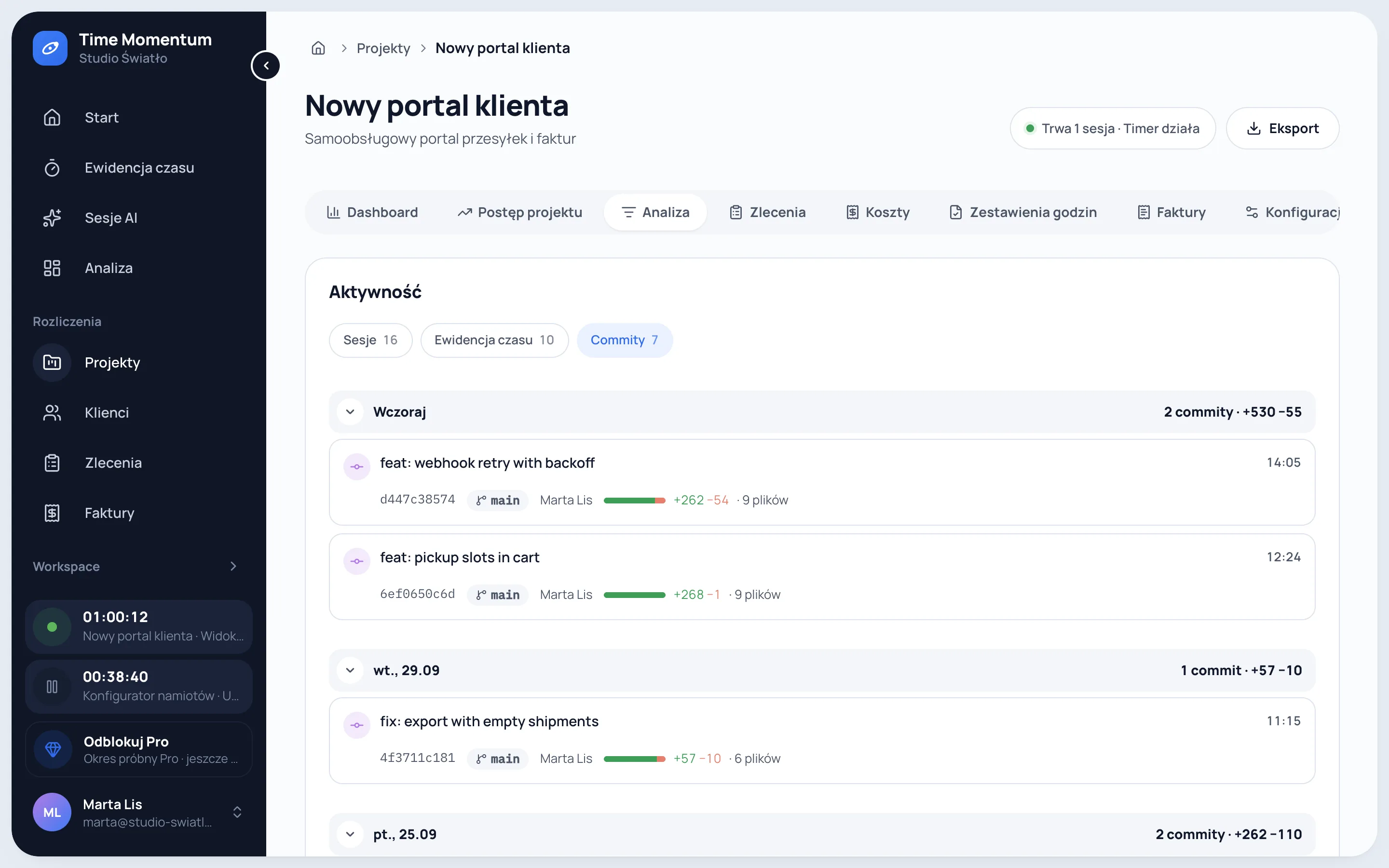
Task: Open Ewidencja czasu in the sidebar
Action: point(139,168)
